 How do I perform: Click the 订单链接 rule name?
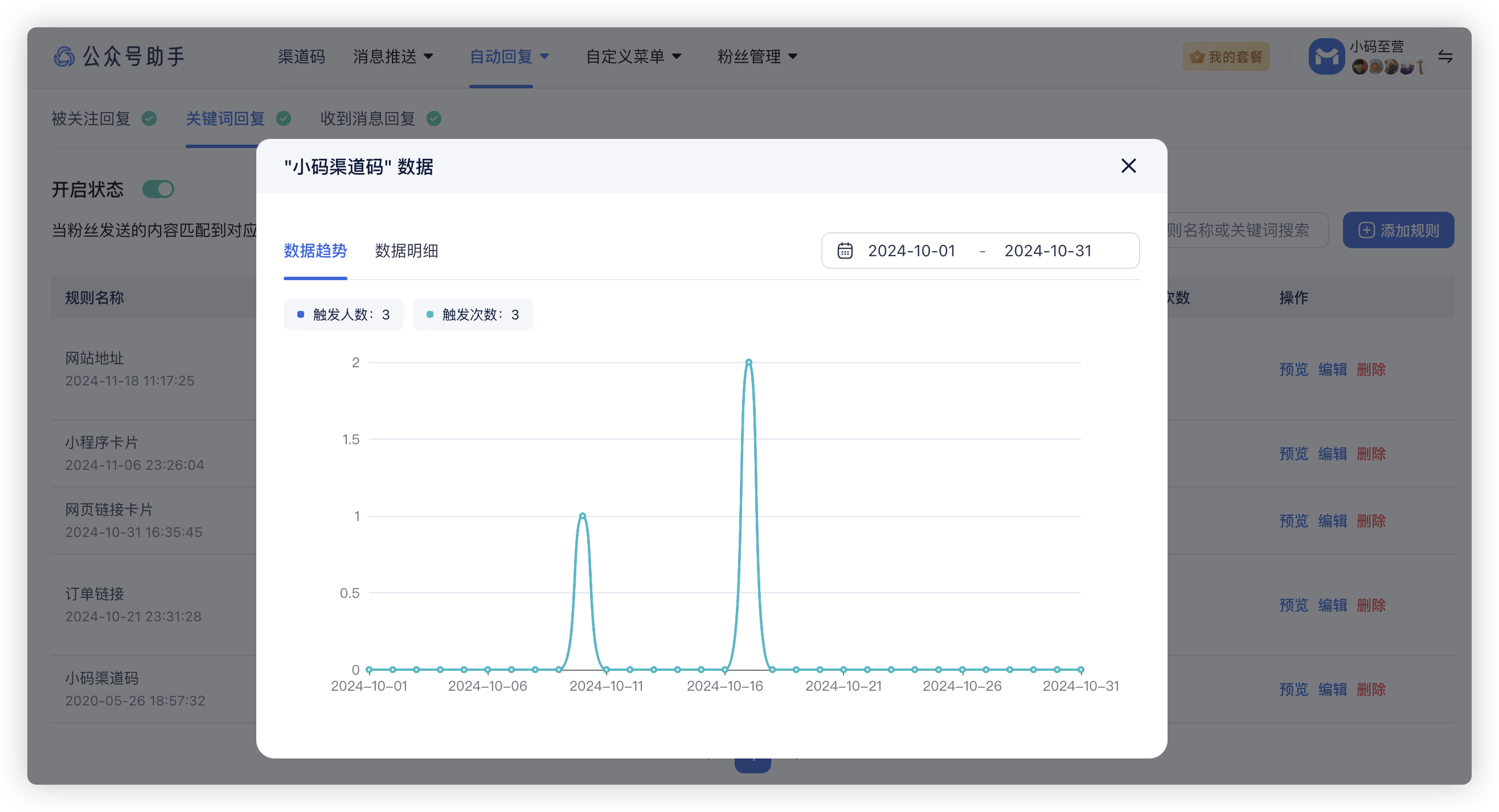pos(95,594)
